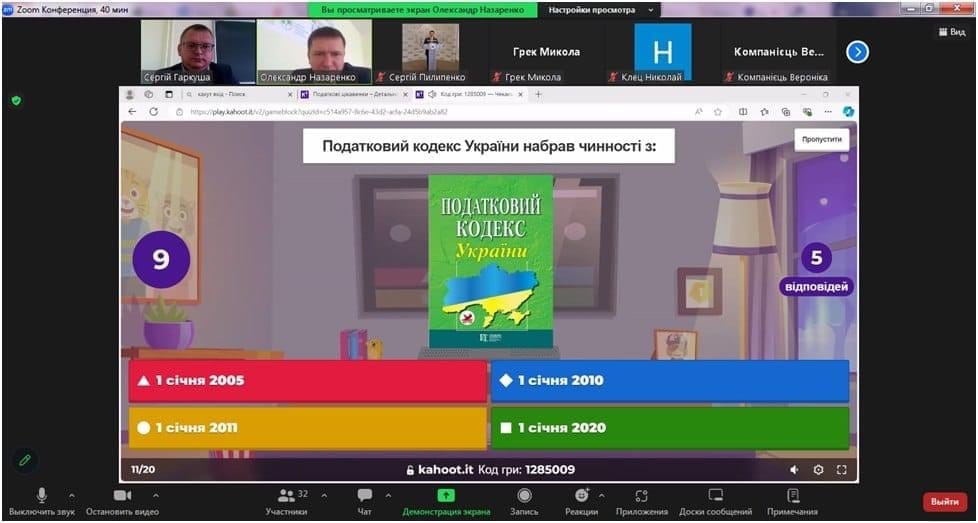This screenshot has height=523, width=978.
Task: Open the Чат chat panel
Action: [365, 496]
